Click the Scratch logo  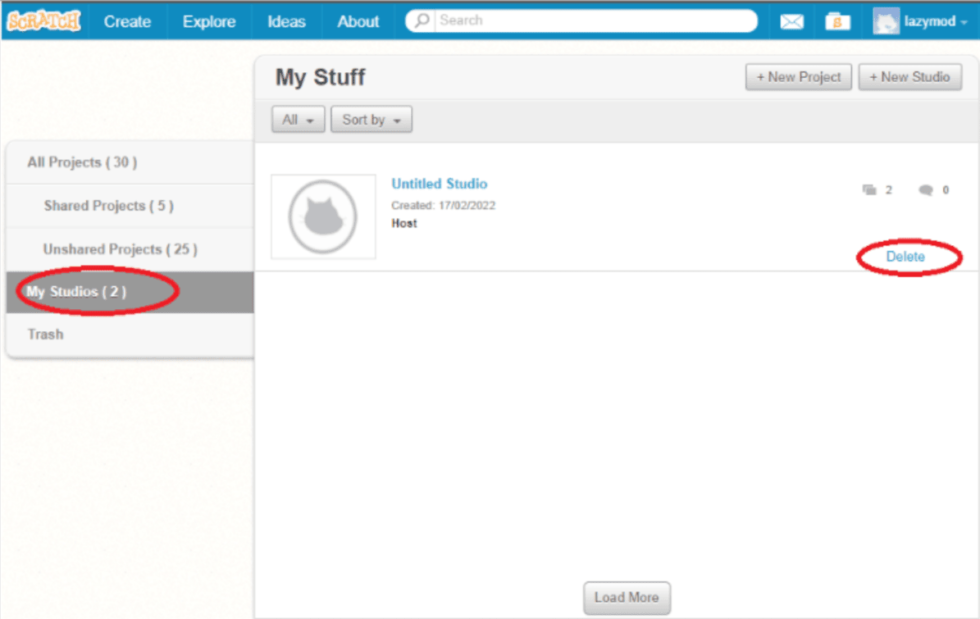tap(42, 18)
